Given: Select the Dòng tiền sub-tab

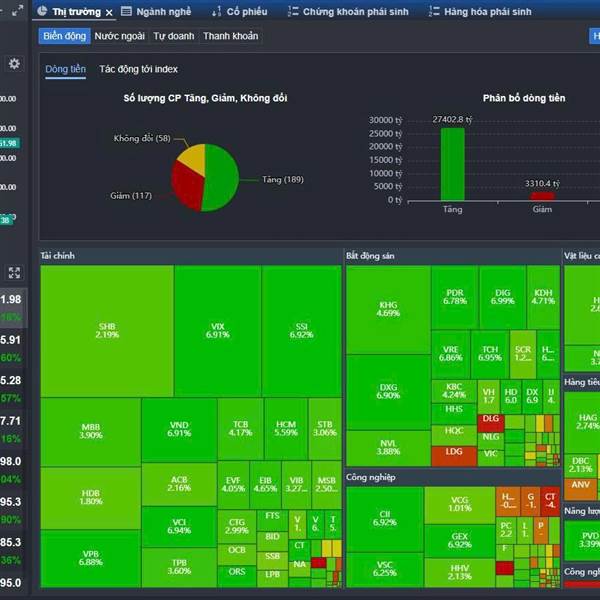Looking at the screenshot, I should [65, 70].
